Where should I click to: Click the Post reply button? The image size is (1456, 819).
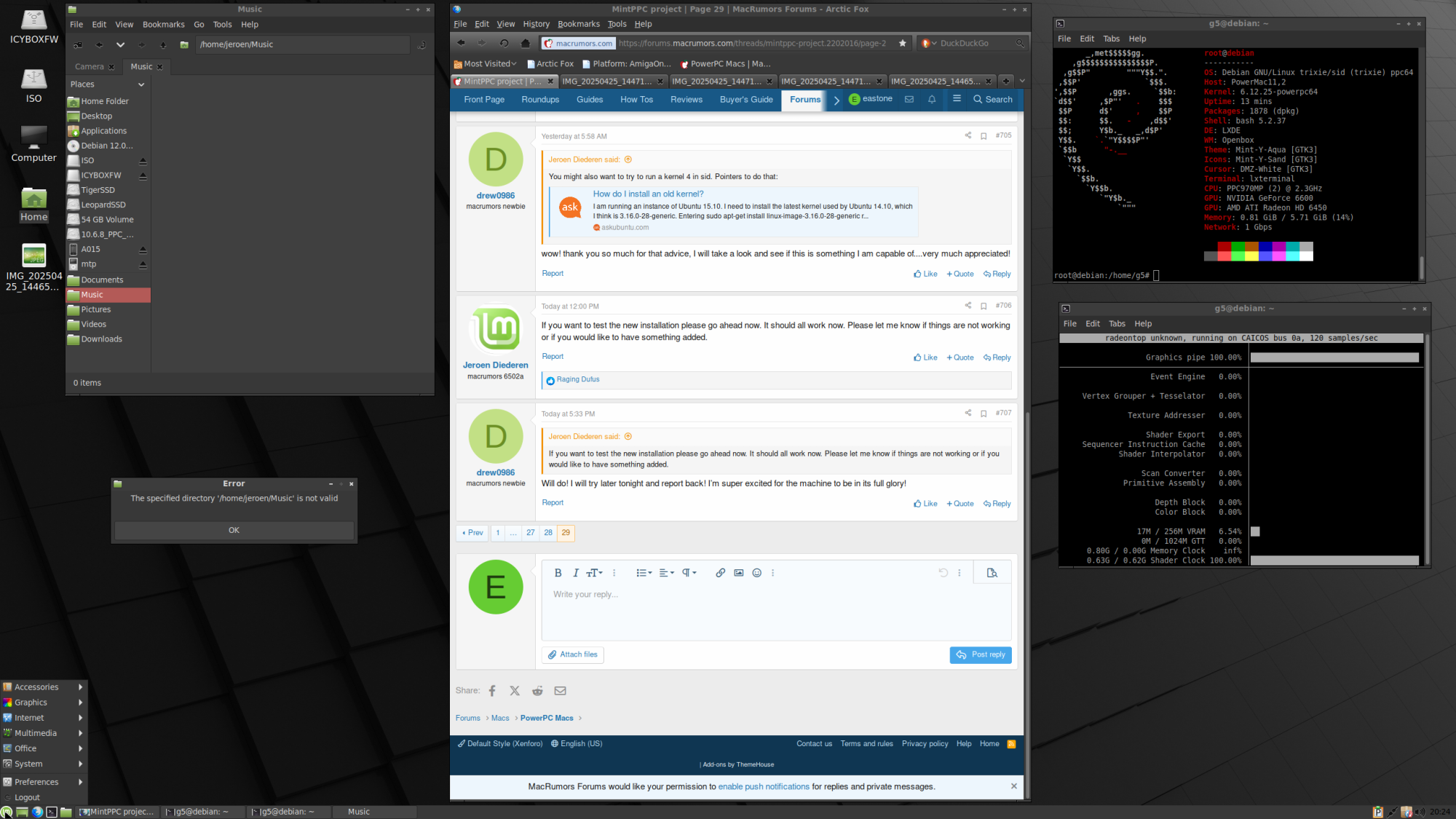point(981,655)
